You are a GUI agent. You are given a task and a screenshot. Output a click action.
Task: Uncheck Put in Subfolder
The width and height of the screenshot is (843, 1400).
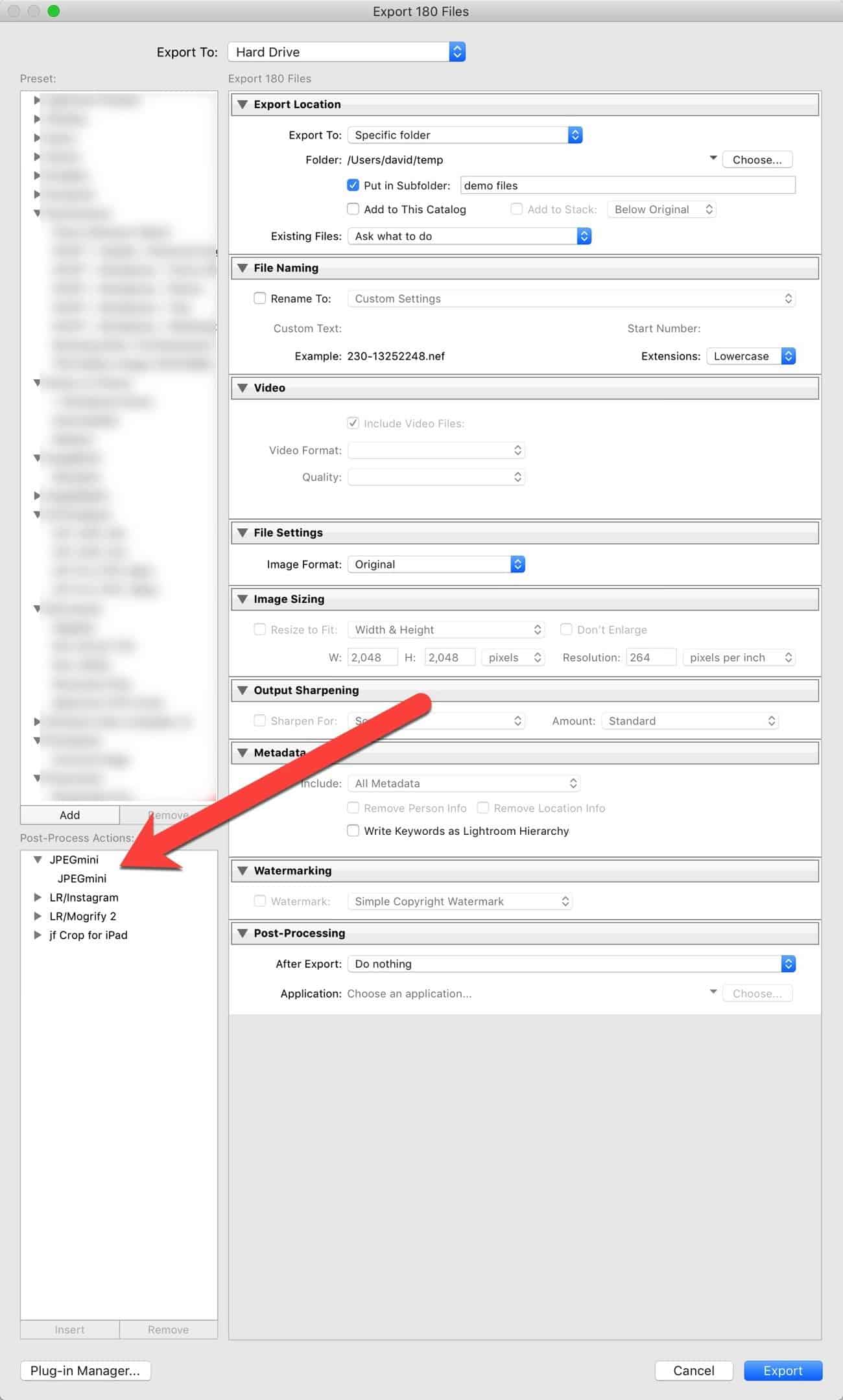pos(353,185)
